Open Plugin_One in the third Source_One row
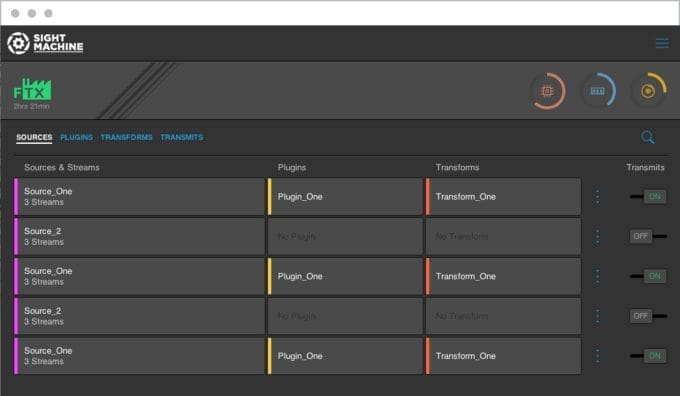Screen dimensions: 680x396 pyautogui.click(x=345, y=356)
